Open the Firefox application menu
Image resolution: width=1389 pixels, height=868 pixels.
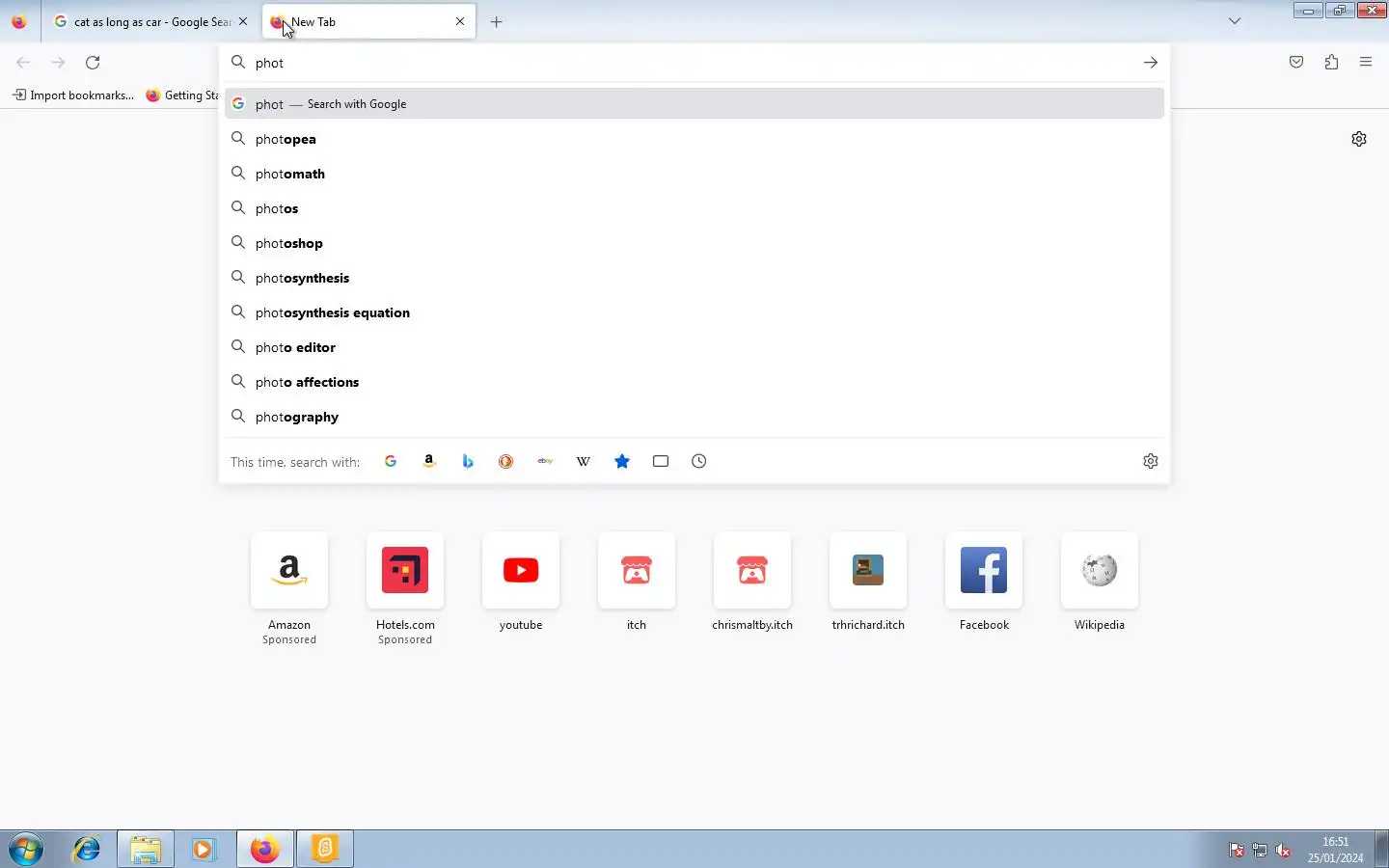pyautogui.click(x=1366, y=63)
